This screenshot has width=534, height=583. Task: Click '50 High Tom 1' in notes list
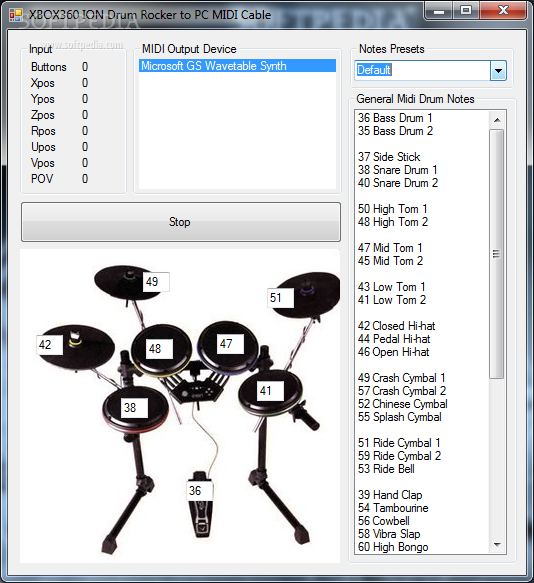[392, 209]
